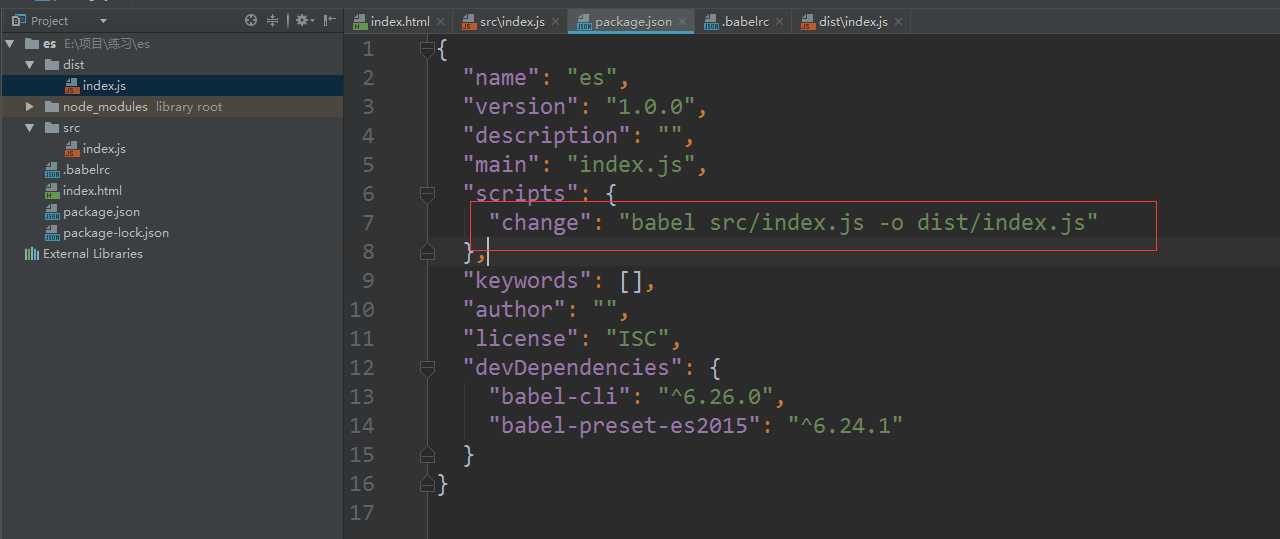This screenshot has width=1280, height=539.
Task: Fold the devDependencies block at line 12
Action: point(428,367)
